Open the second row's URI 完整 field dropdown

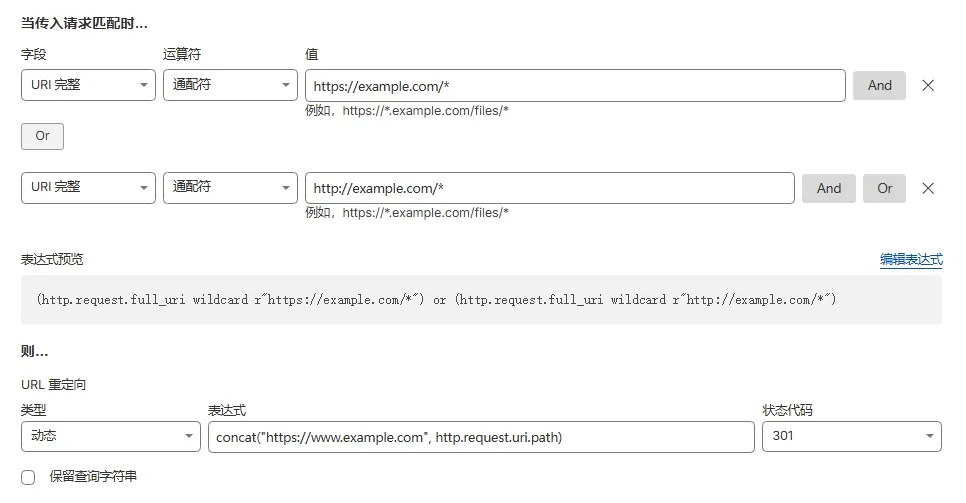pos(88,188)
